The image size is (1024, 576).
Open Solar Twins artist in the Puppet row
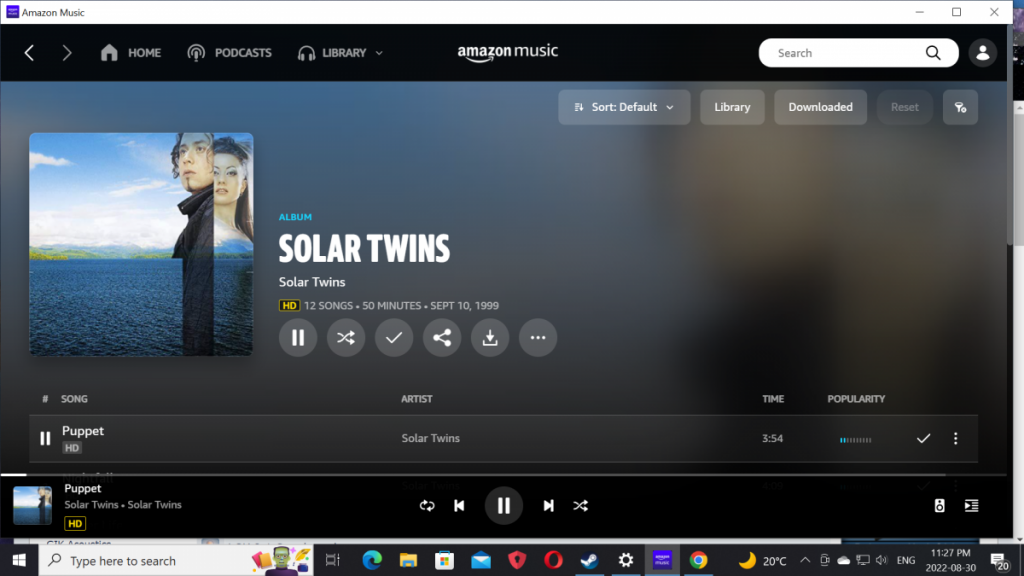[430, 438]
